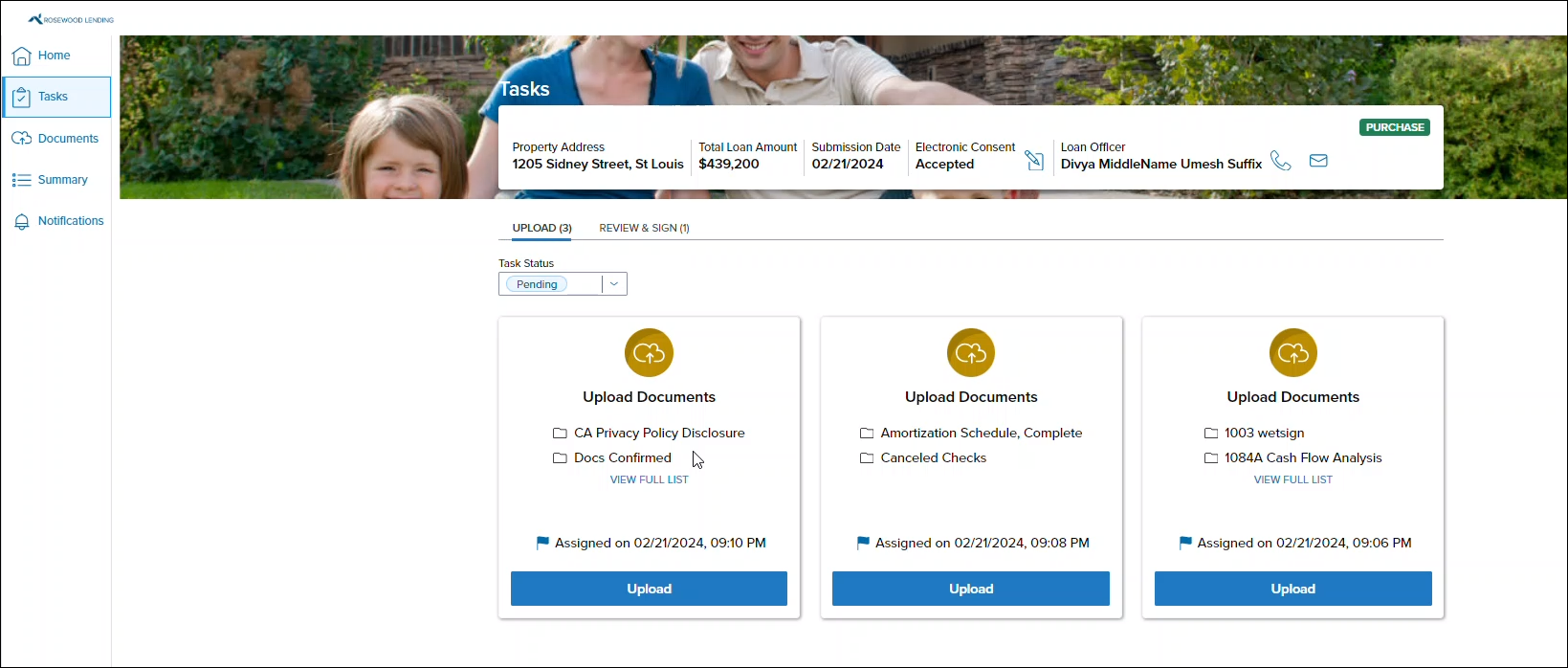
Task: Click the PURCHASE badge
Action: [x=1395, y=127]
